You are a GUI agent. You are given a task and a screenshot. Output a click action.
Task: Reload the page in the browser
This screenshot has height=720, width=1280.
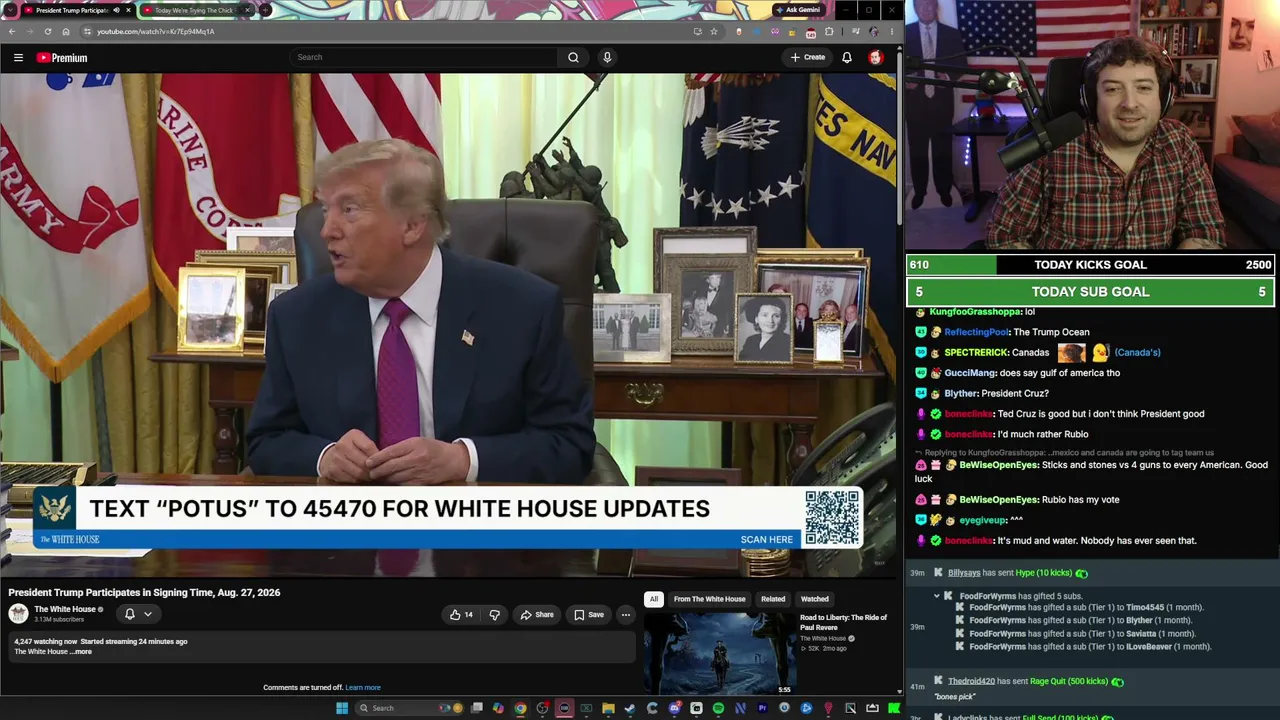point(48,31)
